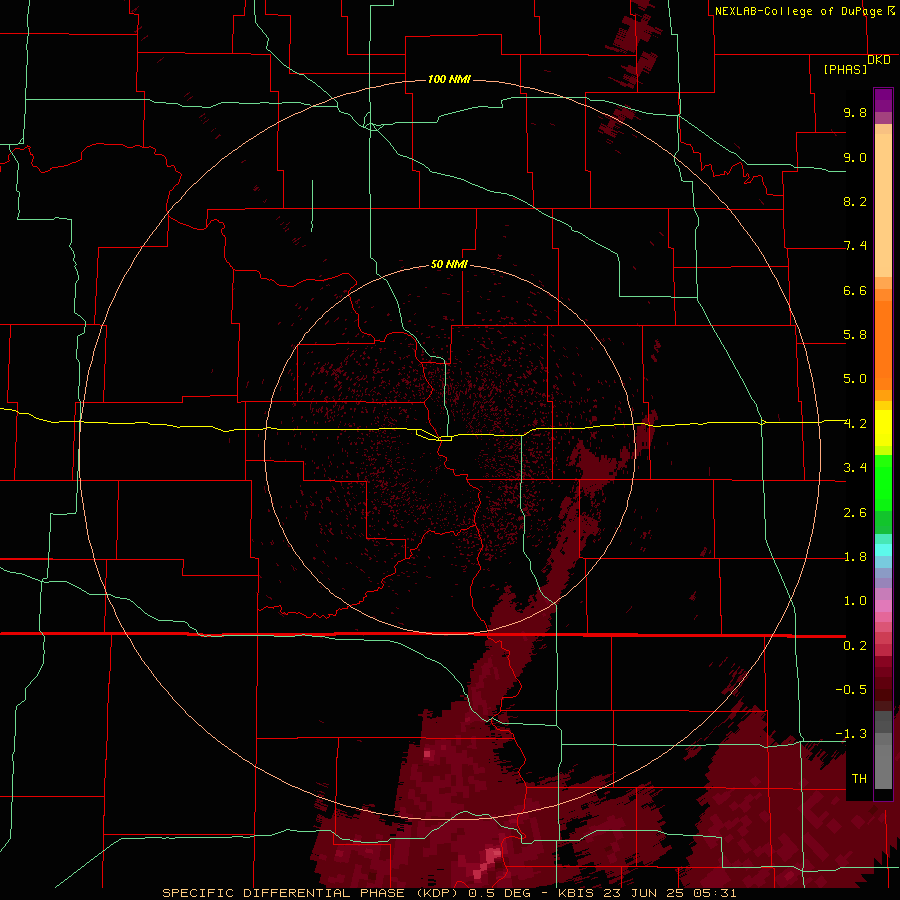Click the 1.8 scale value
The width and height of the screenshot is (900, 900).
click(855, 557)
